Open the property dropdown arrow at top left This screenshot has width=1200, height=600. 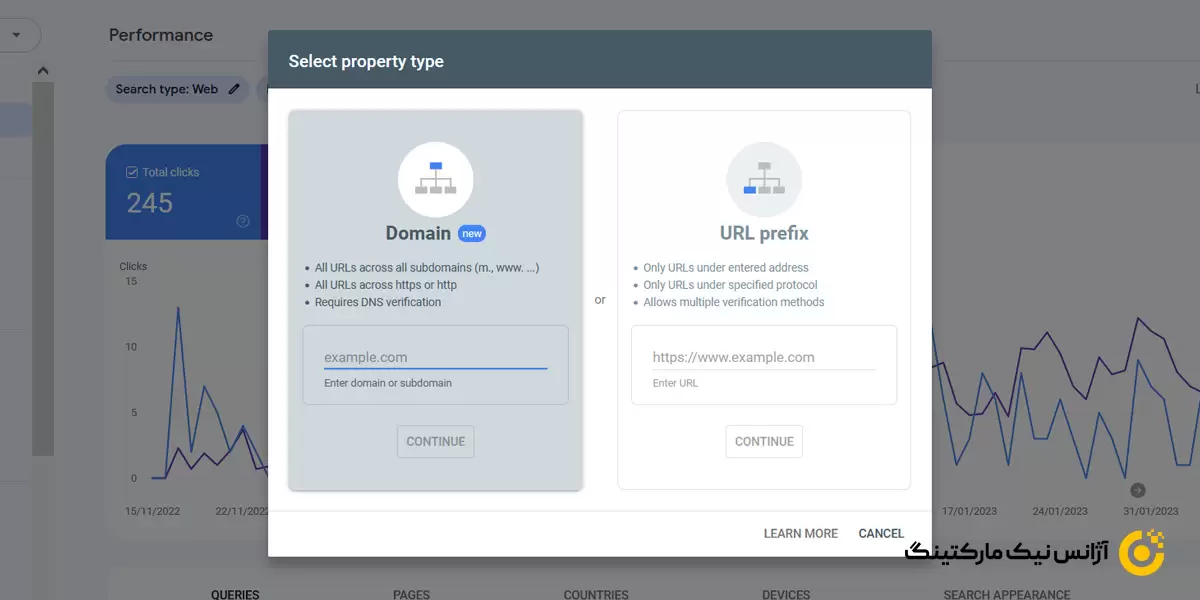pyautogui.click(x=16, y=35)
